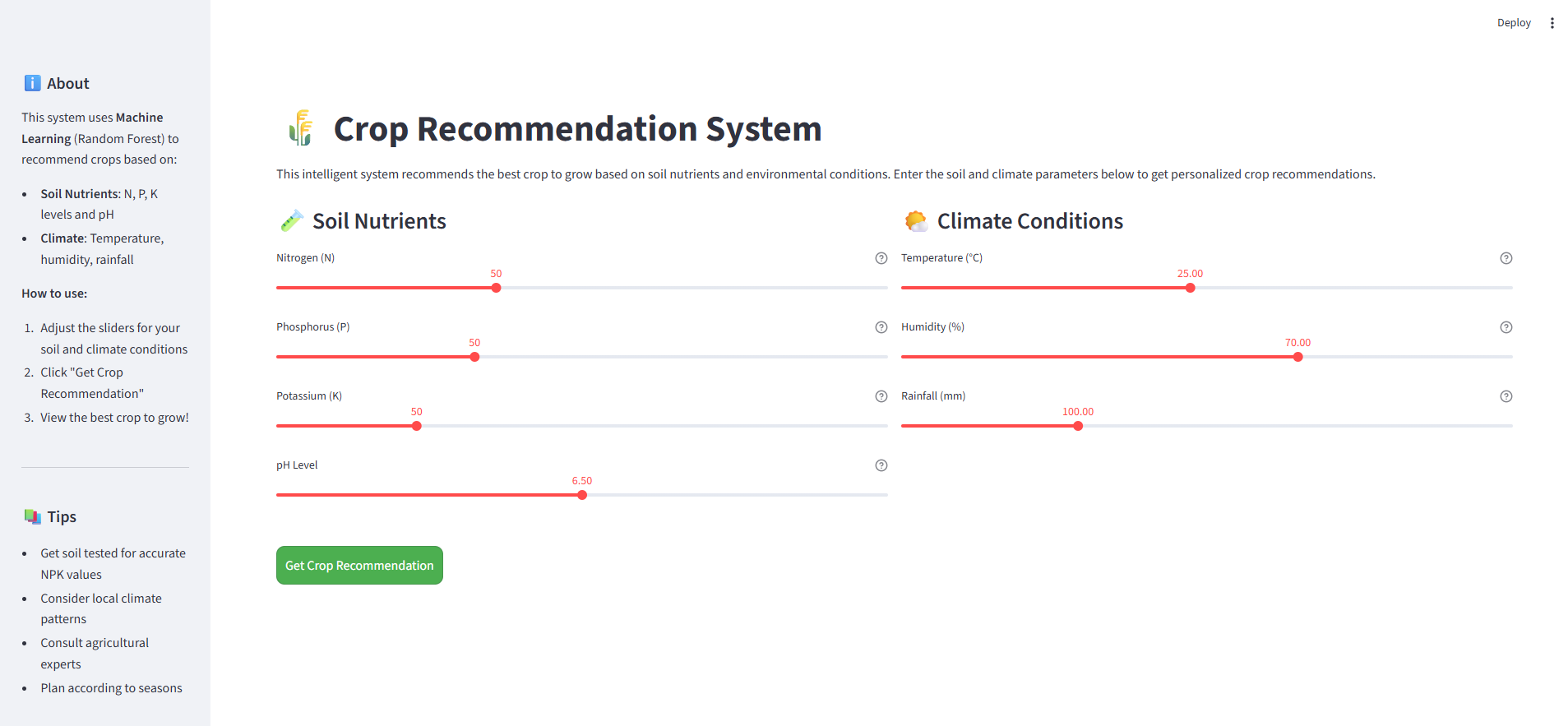This screenshot has height=726, width=1568.
Task: Click the Humidity help icon
Action: tap(1506, 327)
